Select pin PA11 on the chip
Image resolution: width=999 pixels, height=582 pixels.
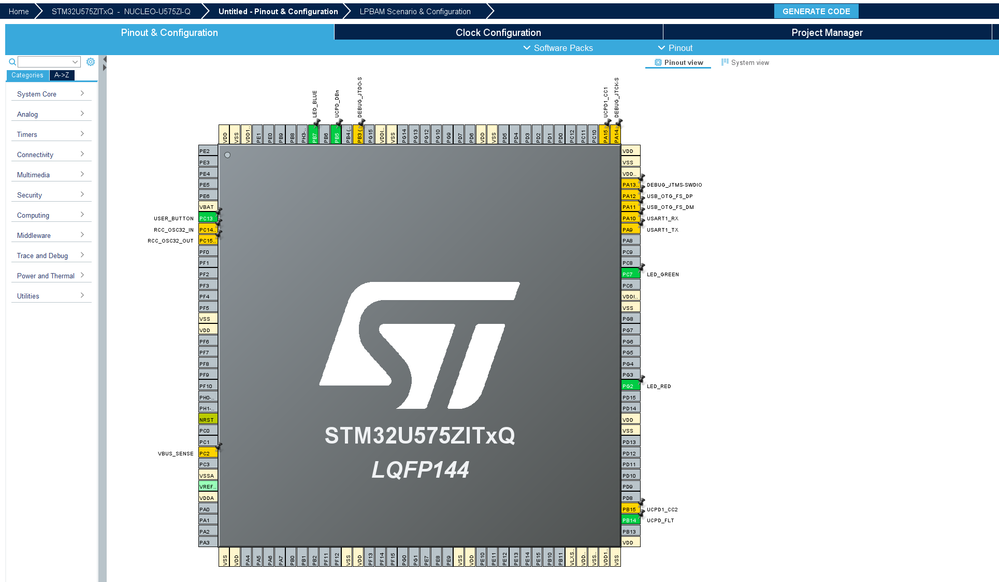[631, 207]
